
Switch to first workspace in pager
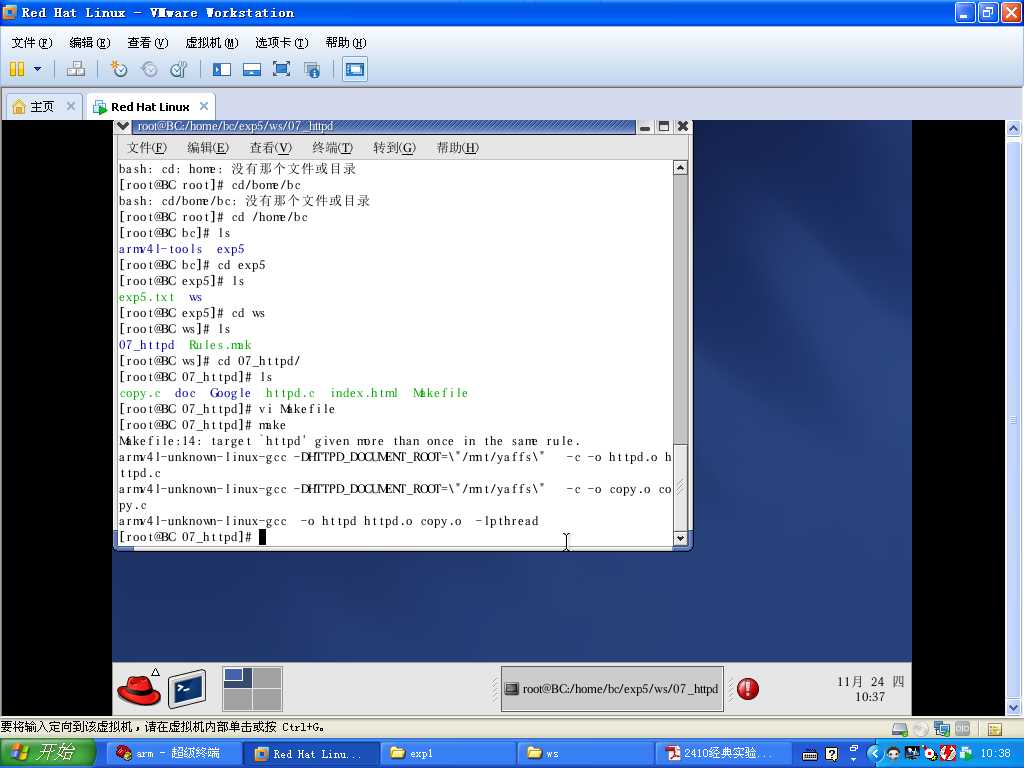pos(237,678)
